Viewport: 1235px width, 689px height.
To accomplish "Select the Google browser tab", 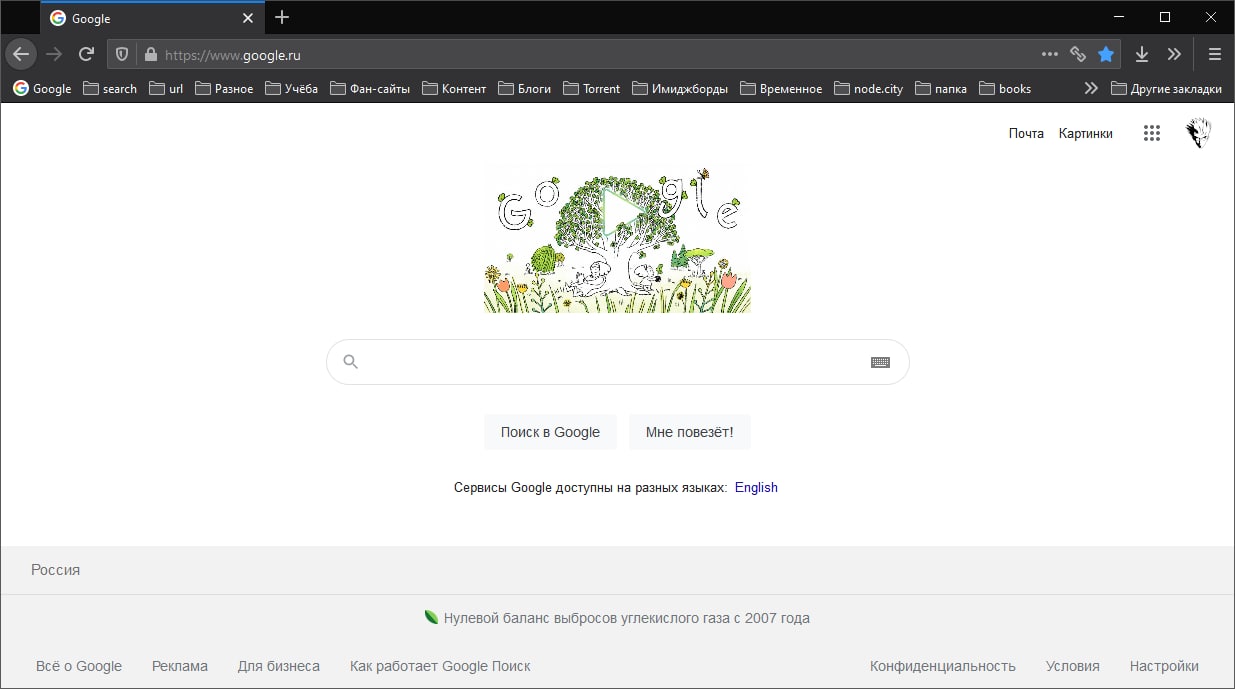I will 153,18.
